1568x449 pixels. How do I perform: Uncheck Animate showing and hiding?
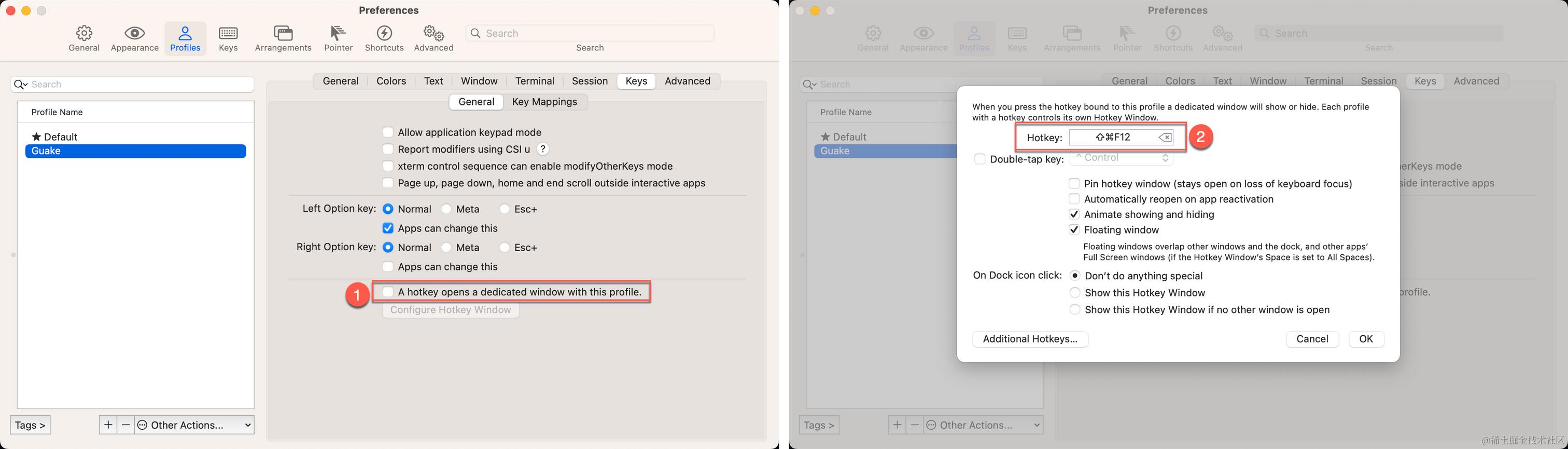coord(1074,214)
